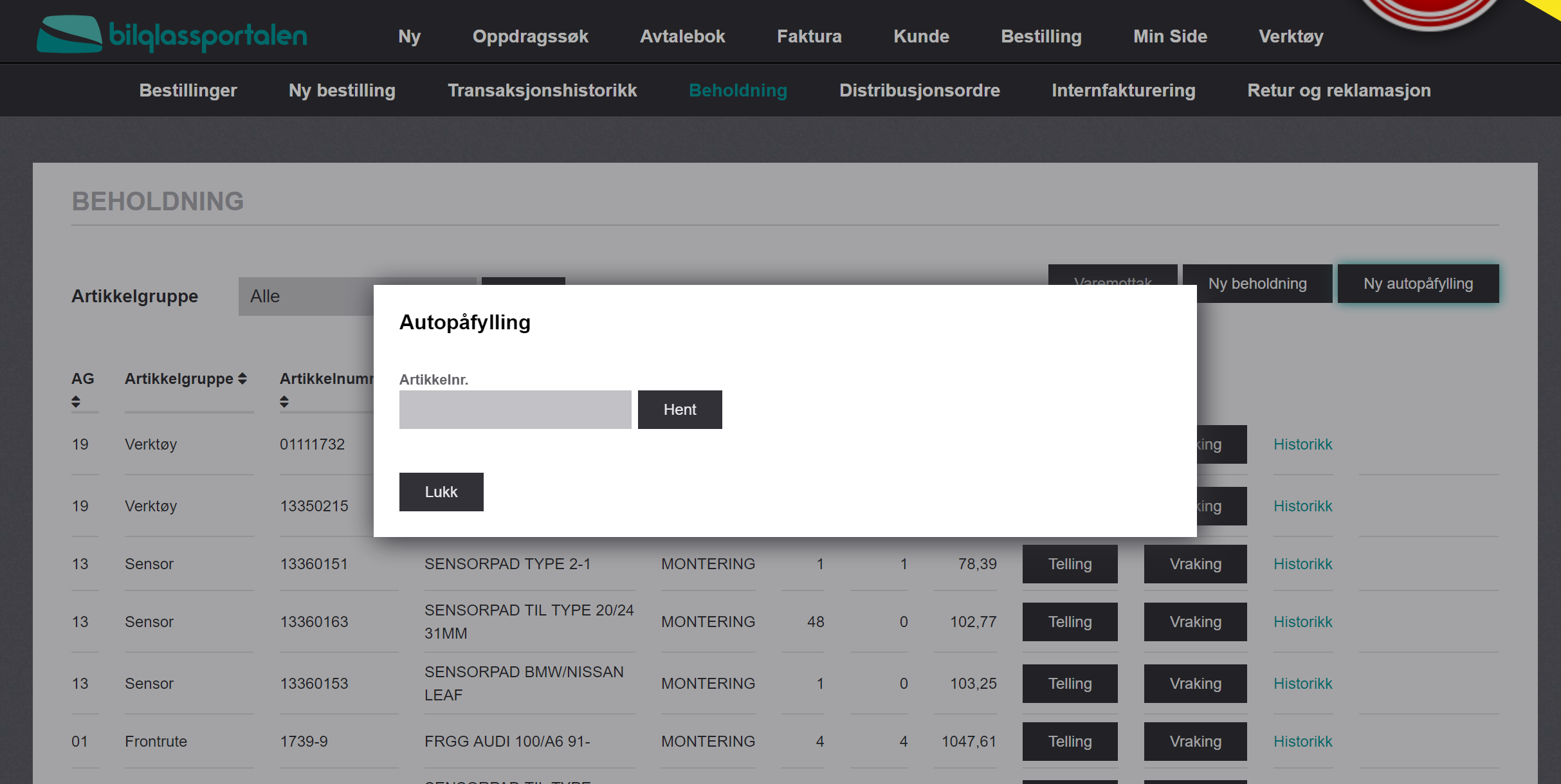Click the Ny autopåfylling button
The image size is (1561, 784).
coord(1418,284)
